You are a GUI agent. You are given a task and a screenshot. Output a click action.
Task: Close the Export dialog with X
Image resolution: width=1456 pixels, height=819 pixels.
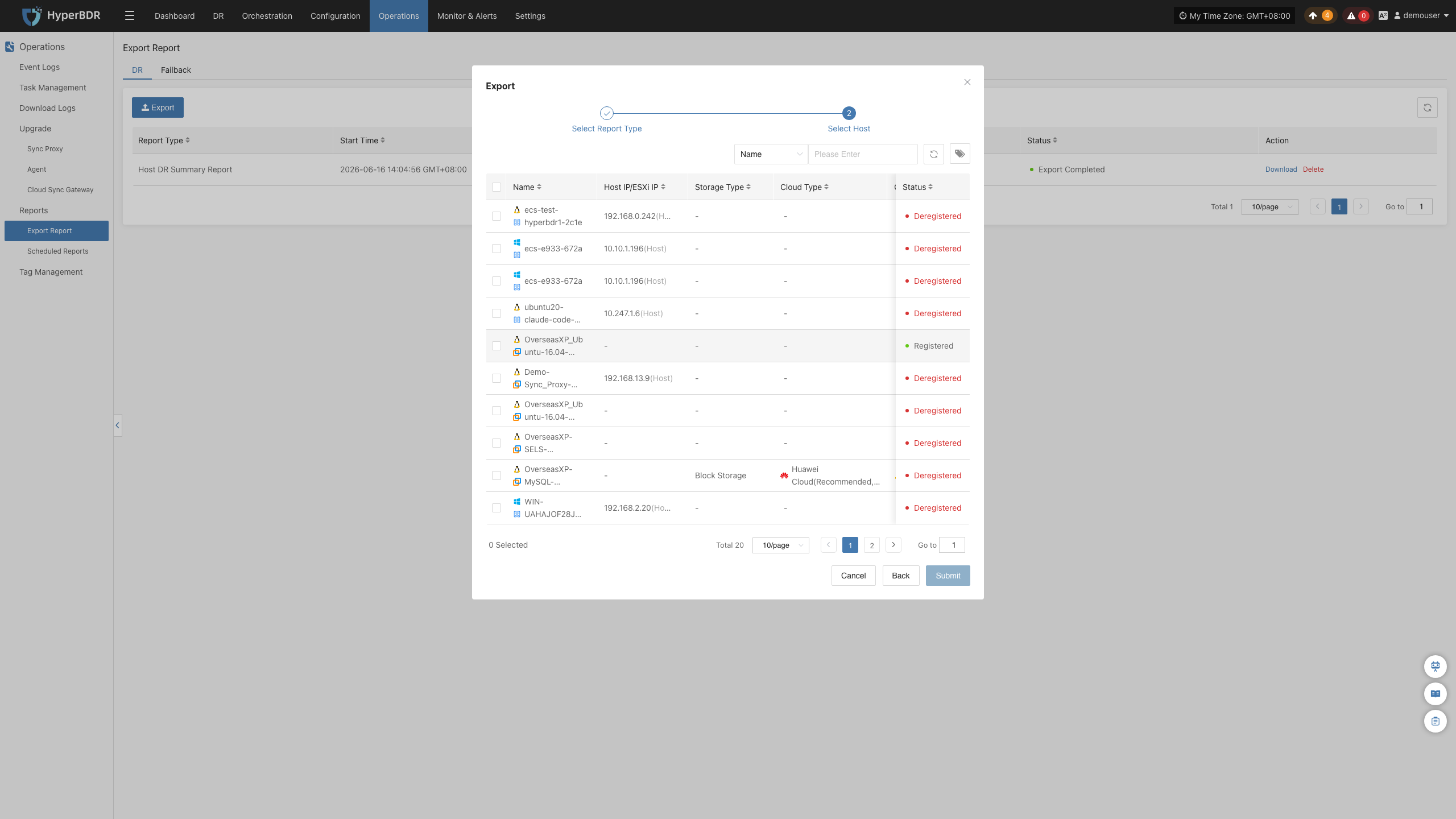[x=967, y=82]
